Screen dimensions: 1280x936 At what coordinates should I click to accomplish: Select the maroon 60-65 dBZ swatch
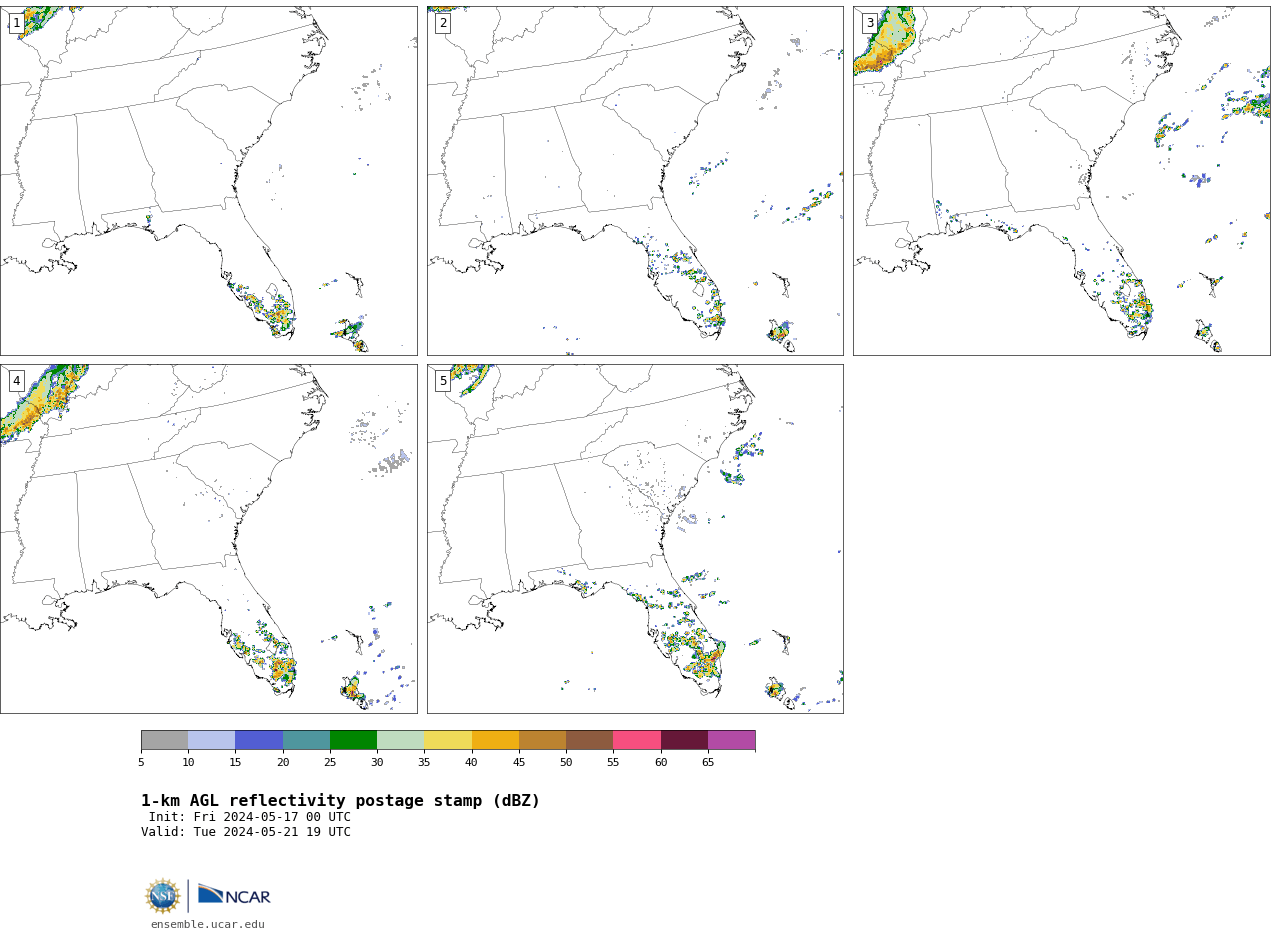click(684, 740)
